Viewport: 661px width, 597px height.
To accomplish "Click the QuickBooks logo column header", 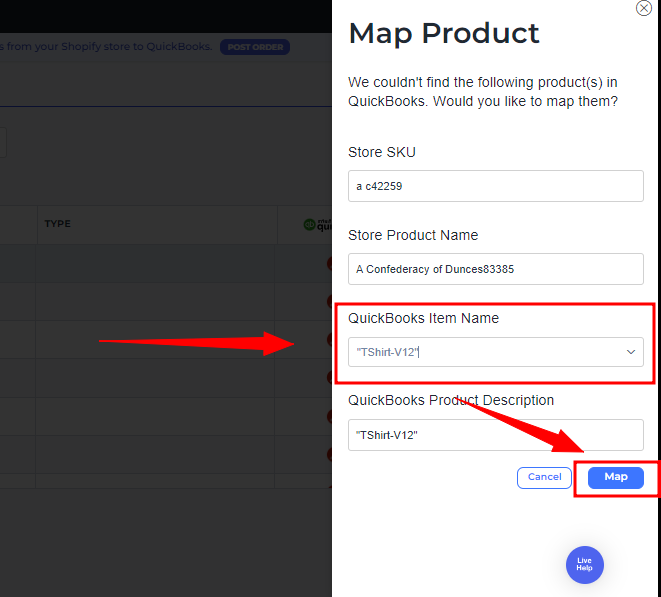I will 317,225.
